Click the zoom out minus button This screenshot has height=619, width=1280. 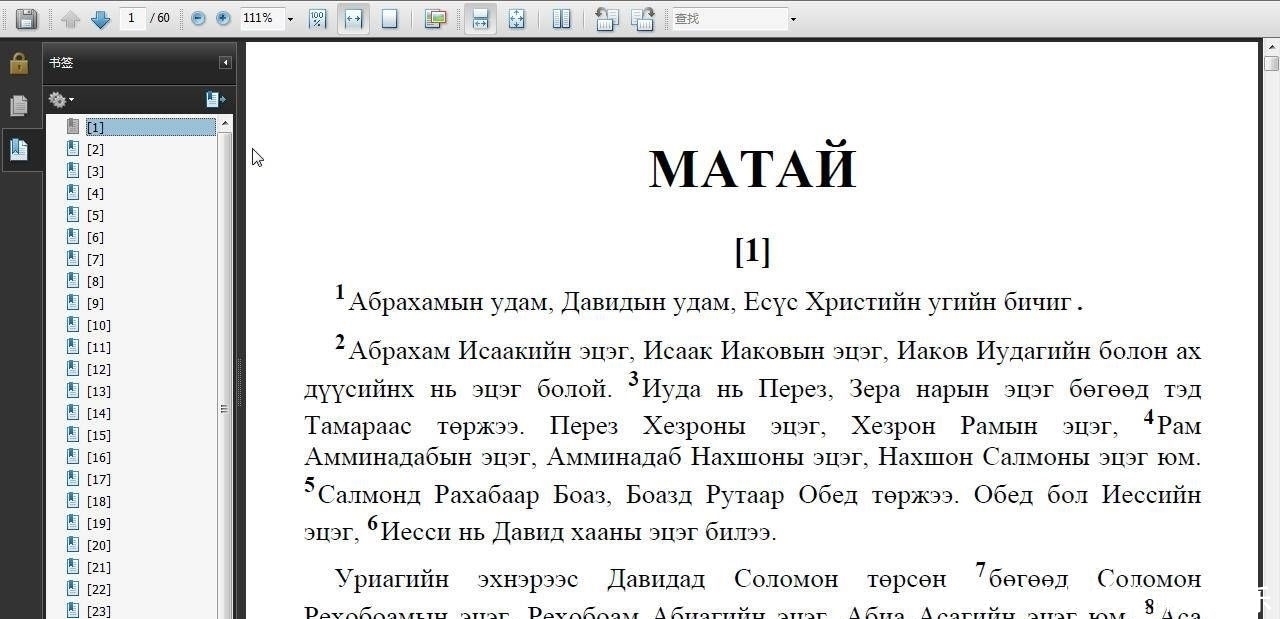tap(198, 18)
